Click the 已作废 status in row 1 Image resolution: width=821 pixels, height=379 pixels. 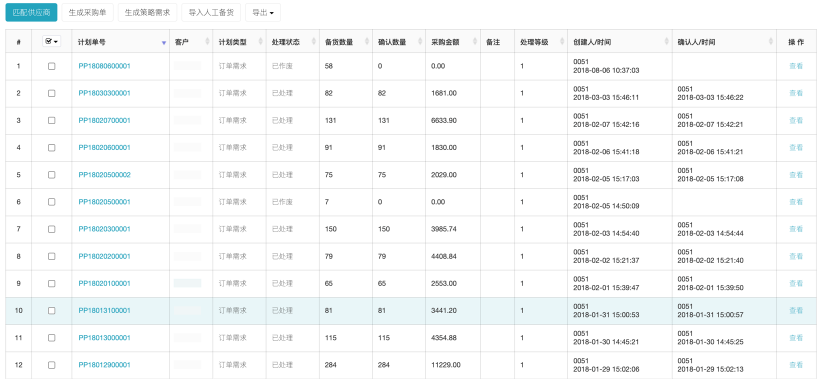point(282,66)
